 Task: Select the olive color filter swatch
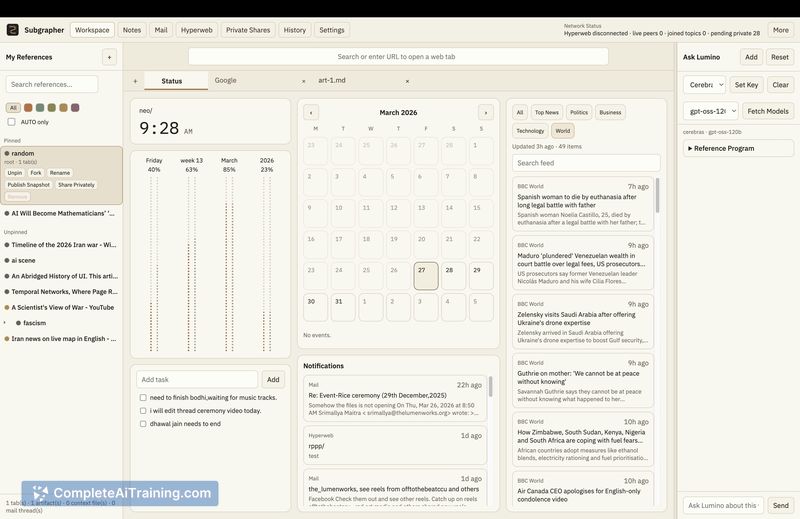pos(52,108)
